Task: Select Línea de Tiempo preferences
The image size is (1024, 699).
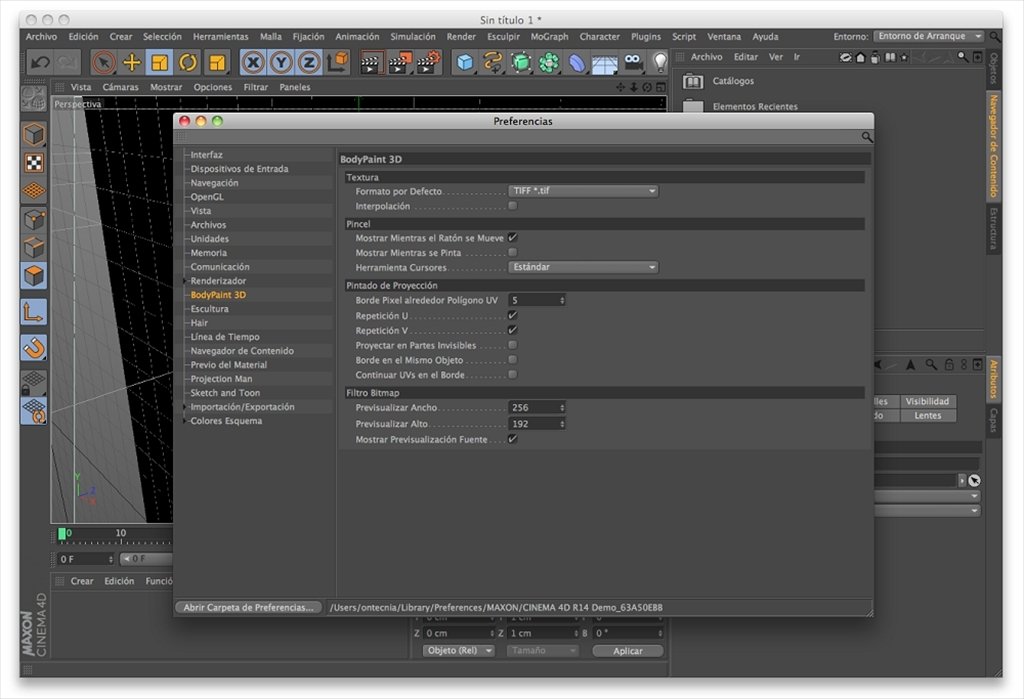Action: pos(225,336)
